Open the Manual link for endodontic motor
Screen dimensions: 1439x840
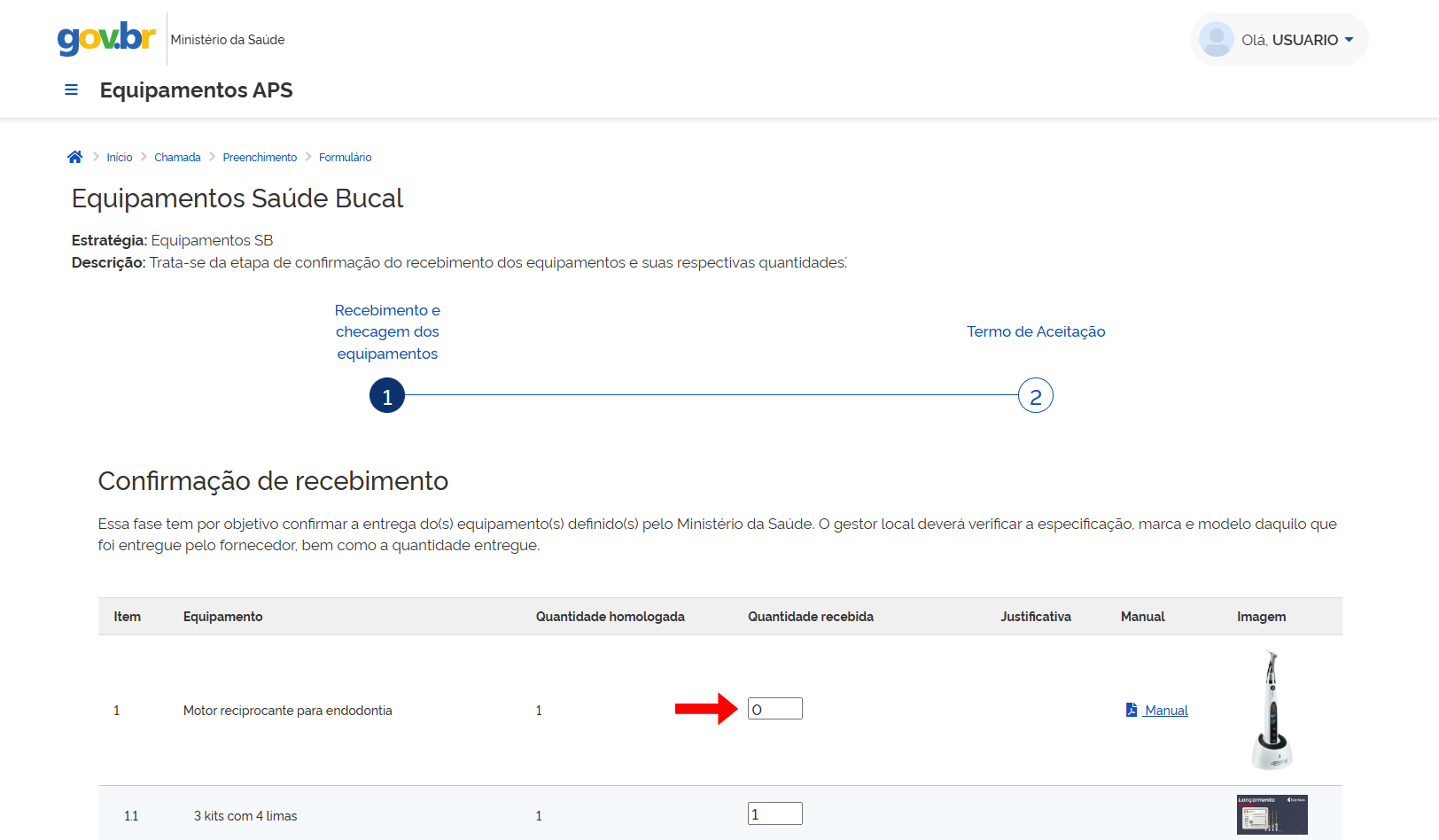[x=1165, y=711]
